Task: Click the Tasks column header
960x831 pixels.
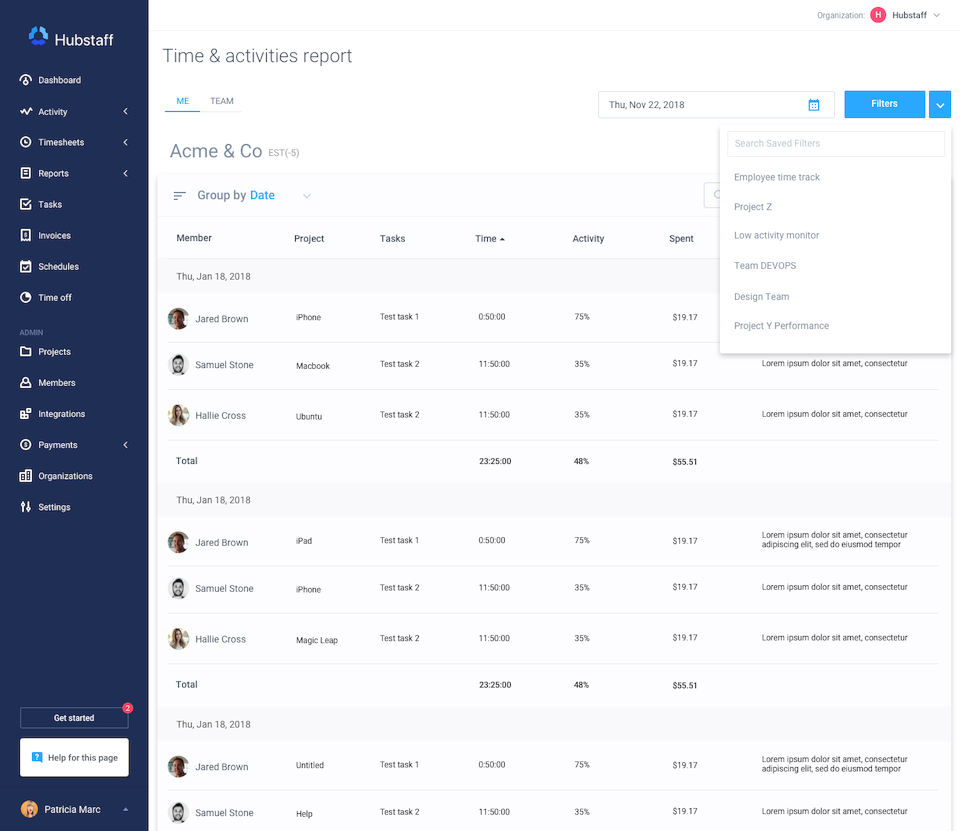Action: [392, 239]
